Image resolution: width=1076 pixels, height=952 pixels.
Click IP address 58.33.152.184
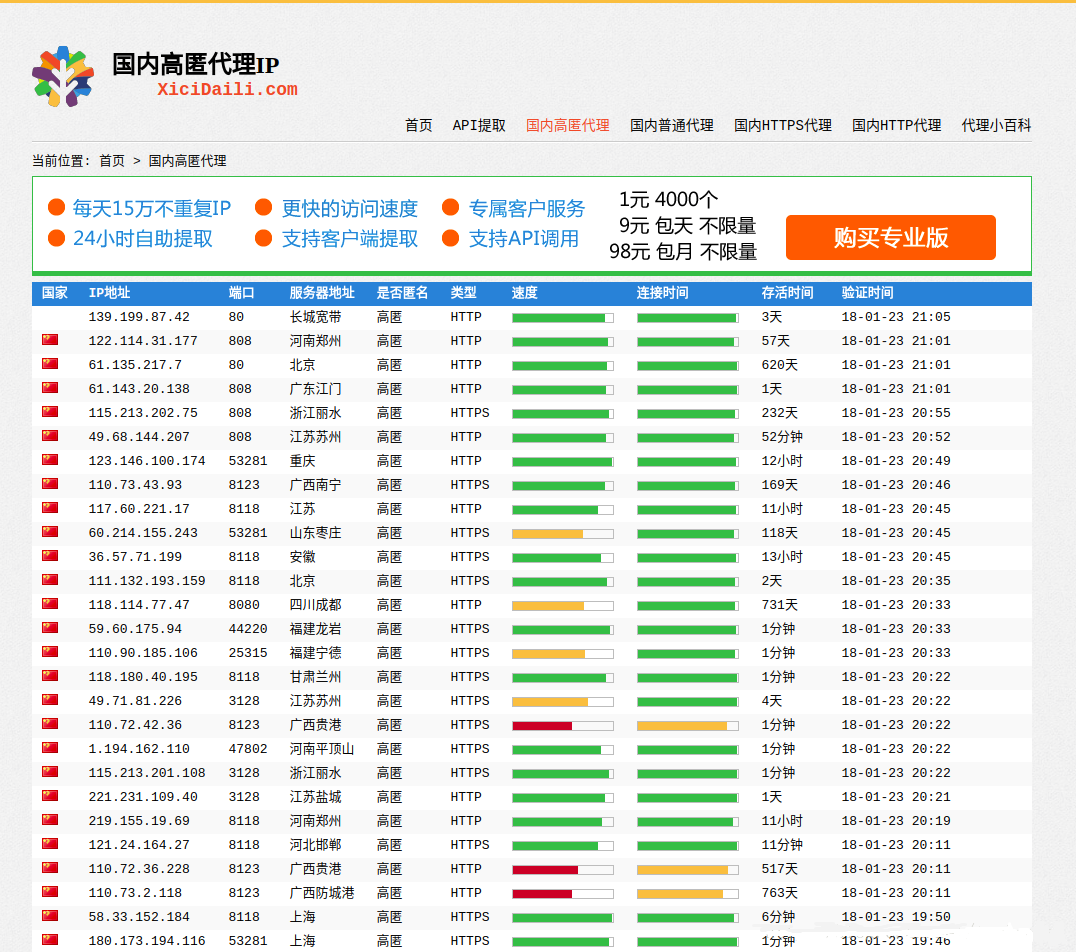point(139,917)
